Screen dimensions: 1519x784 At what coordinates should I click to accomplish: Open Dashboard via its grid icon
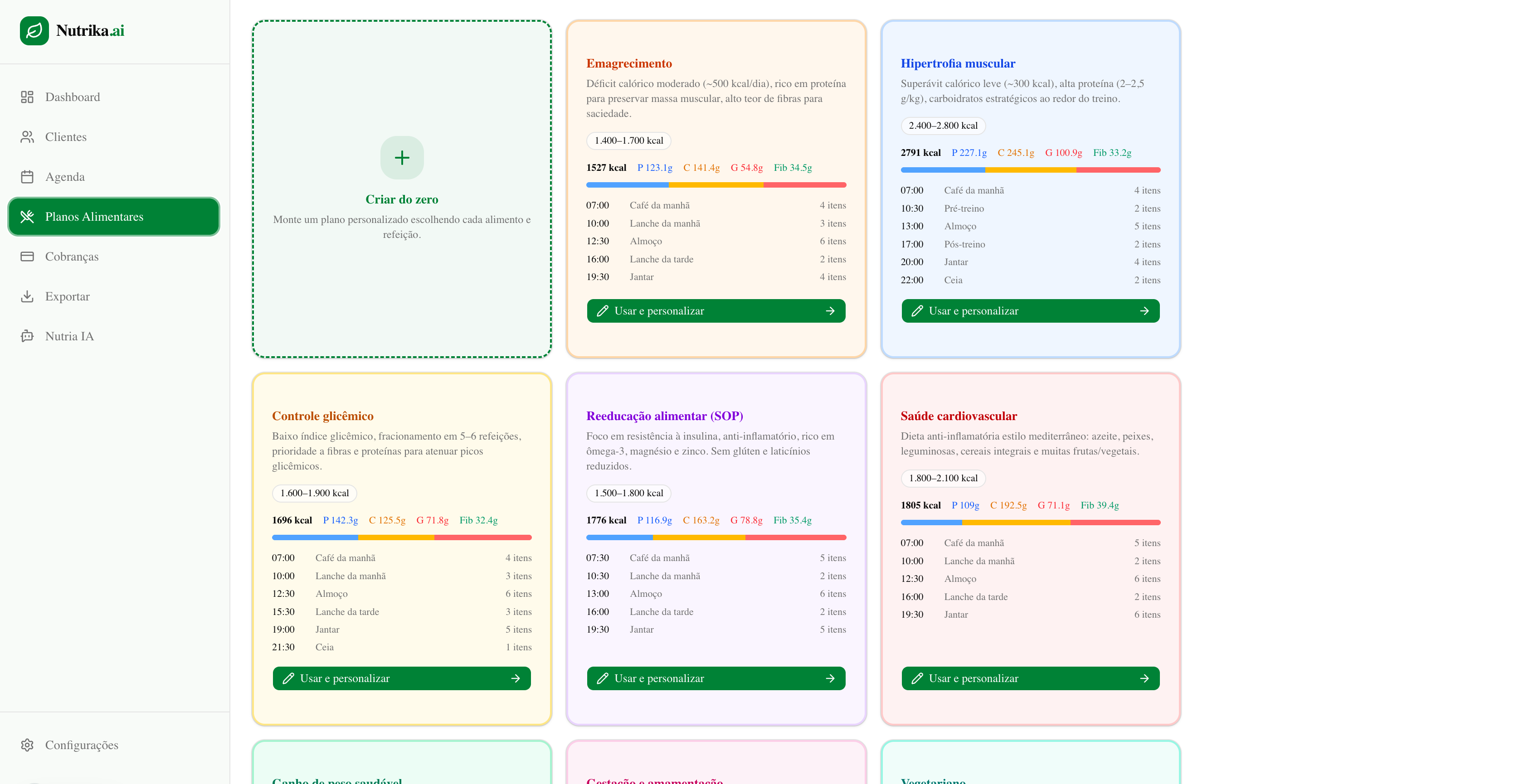tap(27, 97)
